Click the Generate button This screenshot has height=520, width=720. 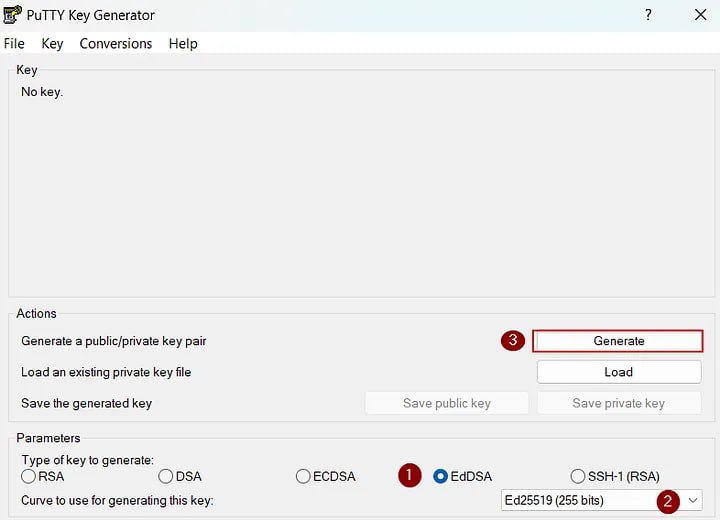pos(618,341)
